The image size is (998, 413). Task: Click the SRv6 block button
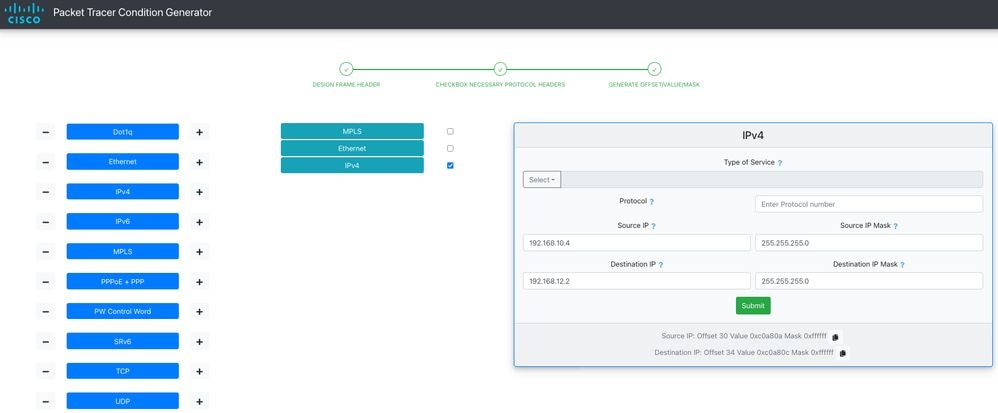coord(123,341)
